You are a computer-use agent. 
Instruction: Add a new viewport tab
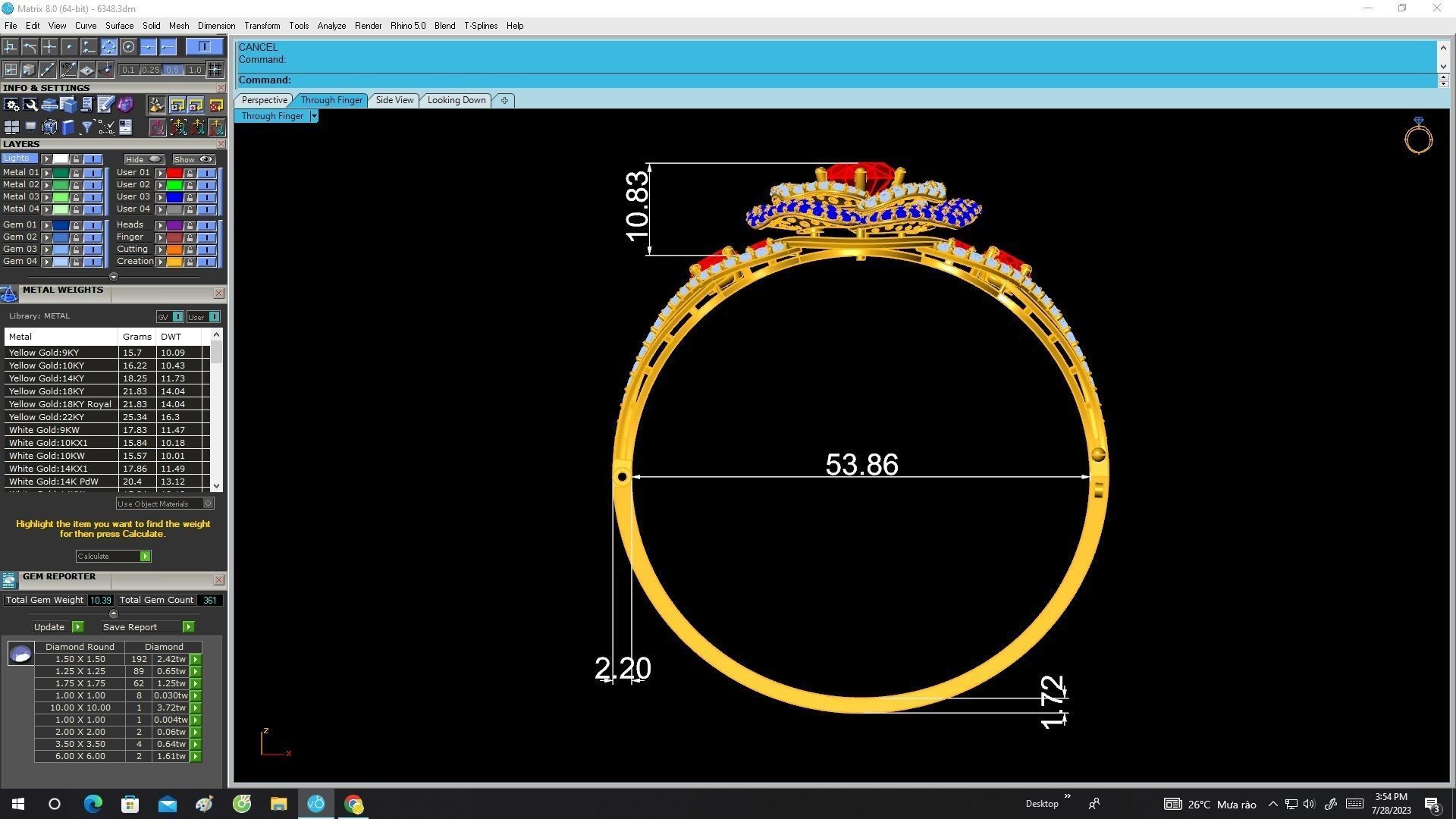tap(504, 100)
